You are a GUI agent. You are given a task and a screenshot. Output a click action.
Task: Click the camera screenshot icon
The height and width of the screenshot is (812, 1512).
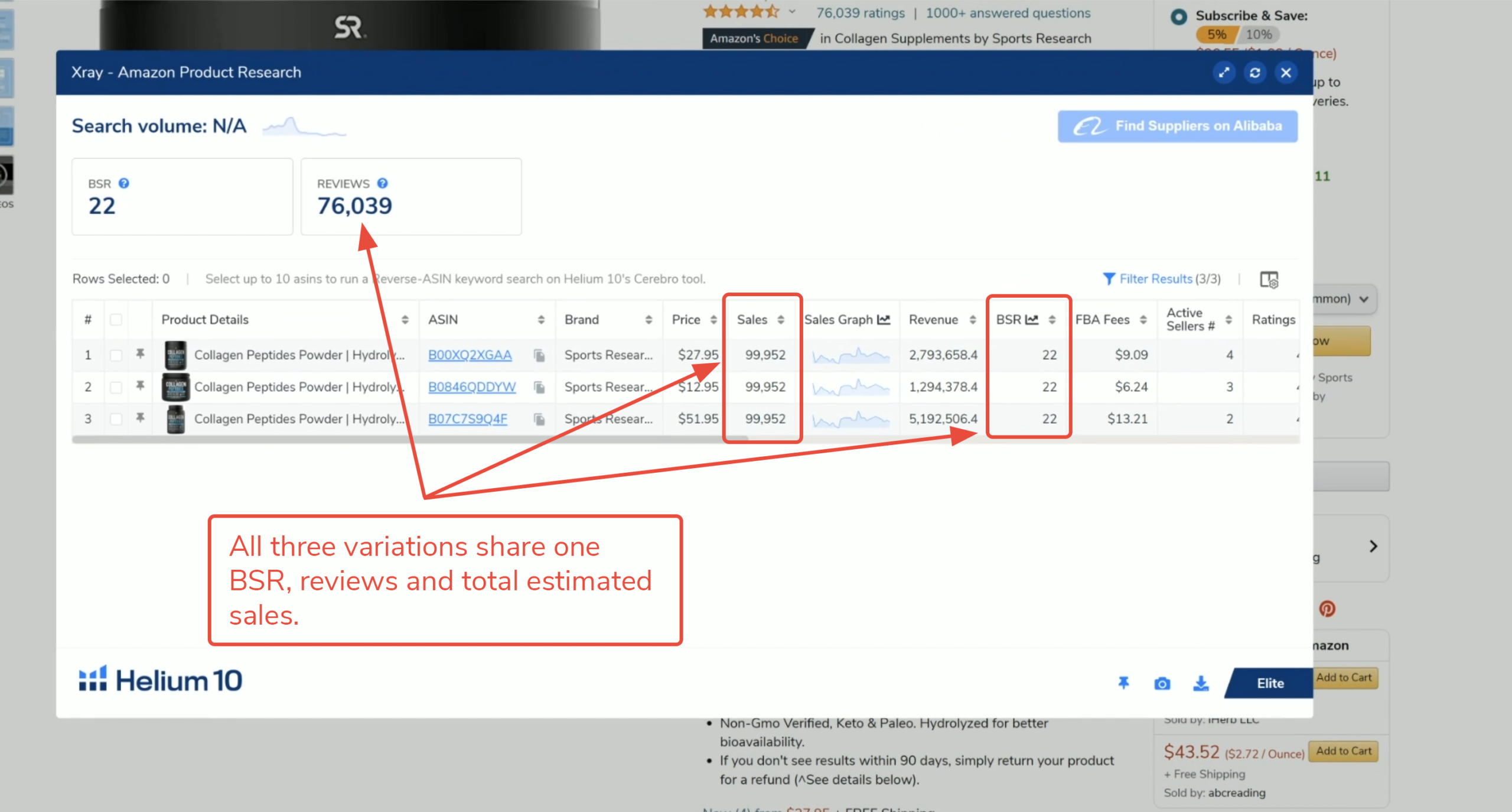tap(1162, 684)
